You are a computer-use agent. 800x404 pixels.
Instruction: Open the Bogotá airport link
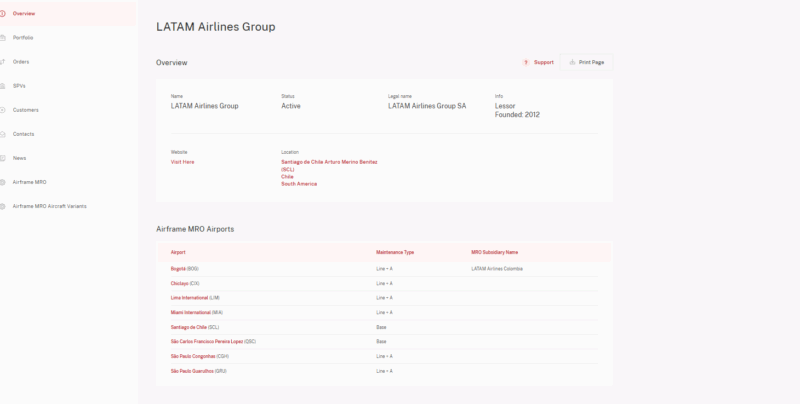click(x=178, y=269)
